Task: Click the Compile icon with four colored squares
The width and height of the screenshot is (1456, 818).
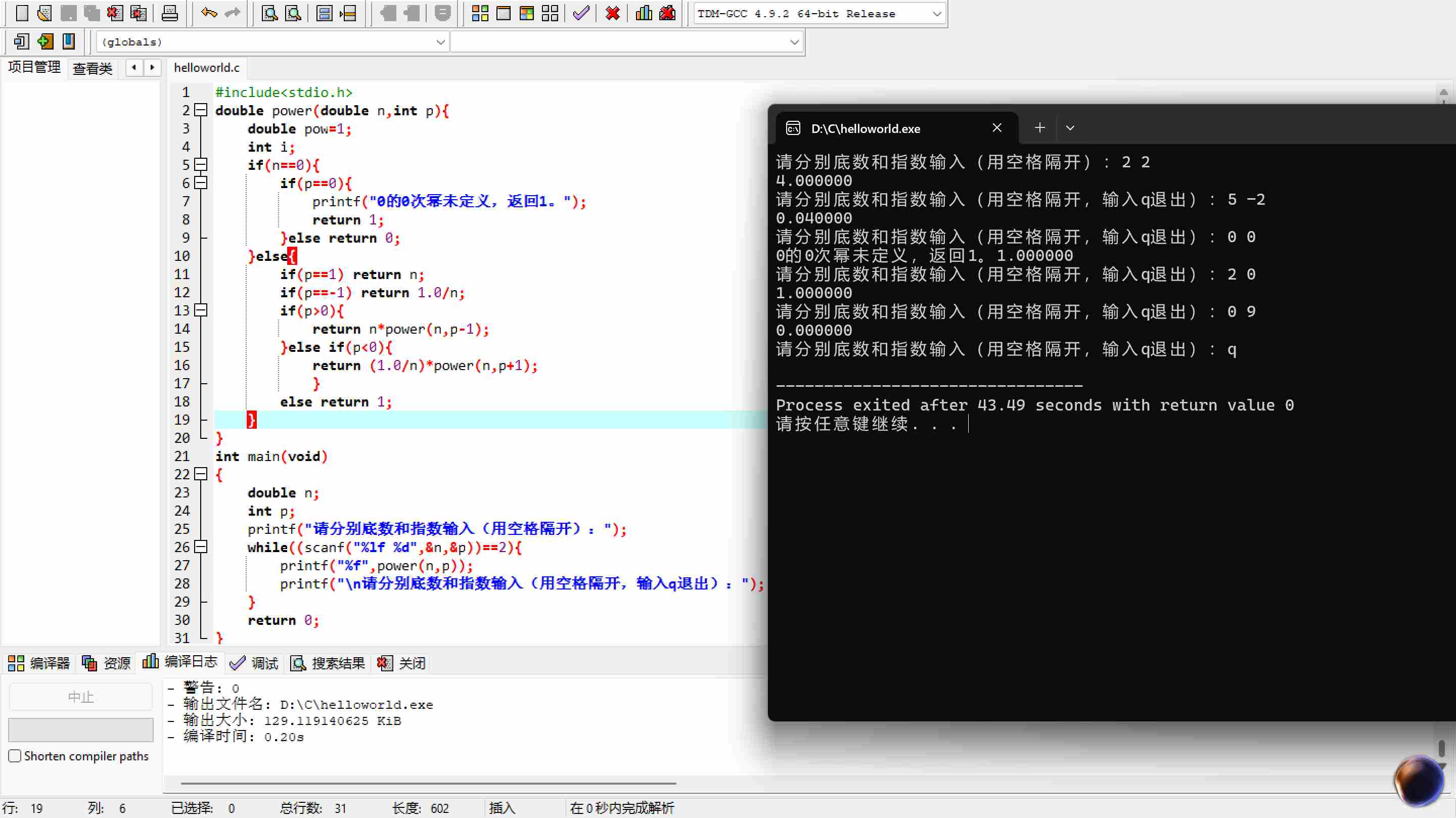Action: pyautogui.click(x=480, y=13)
